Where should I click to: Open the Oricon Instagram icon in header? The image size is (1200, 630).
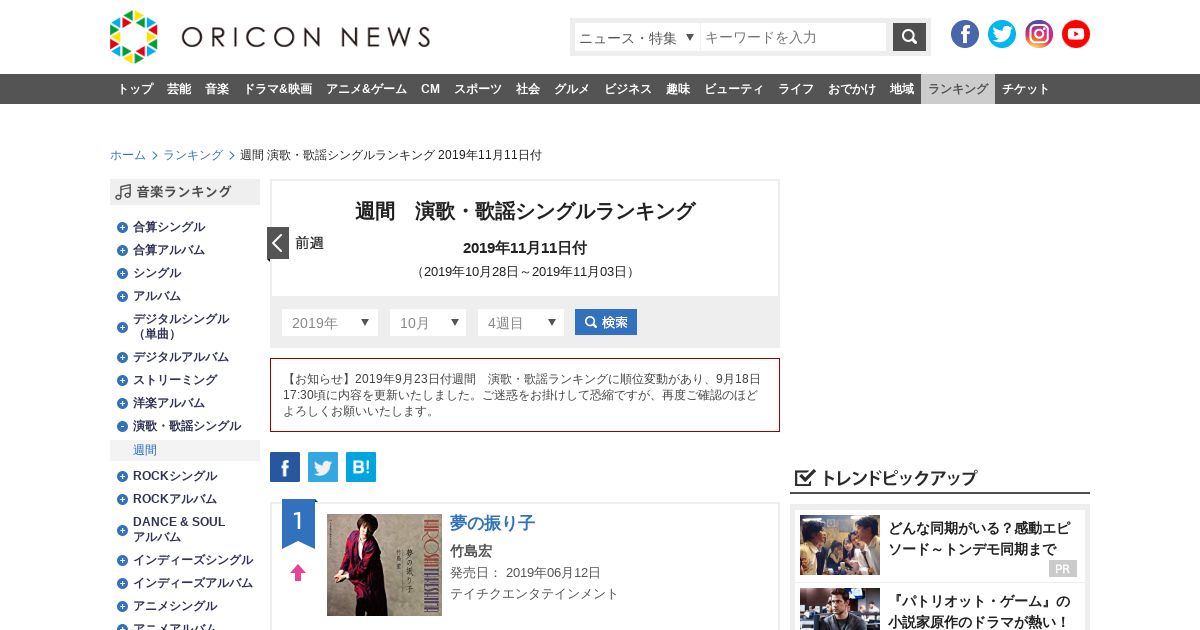tap(1039, 34)
